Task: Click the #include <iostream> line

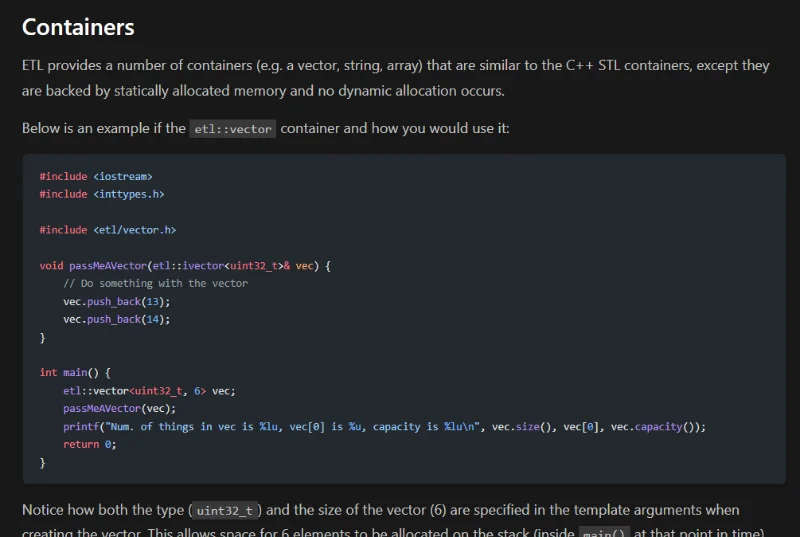Action: coord(96,176)
